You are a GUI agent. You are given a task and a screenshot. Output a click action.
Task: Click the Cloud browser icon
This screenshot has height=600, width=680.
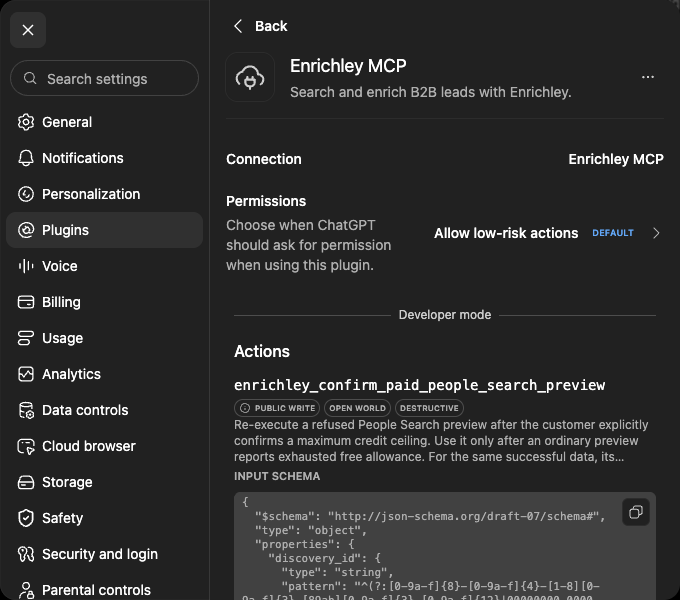pyautogui.click(x=26, y=446)
